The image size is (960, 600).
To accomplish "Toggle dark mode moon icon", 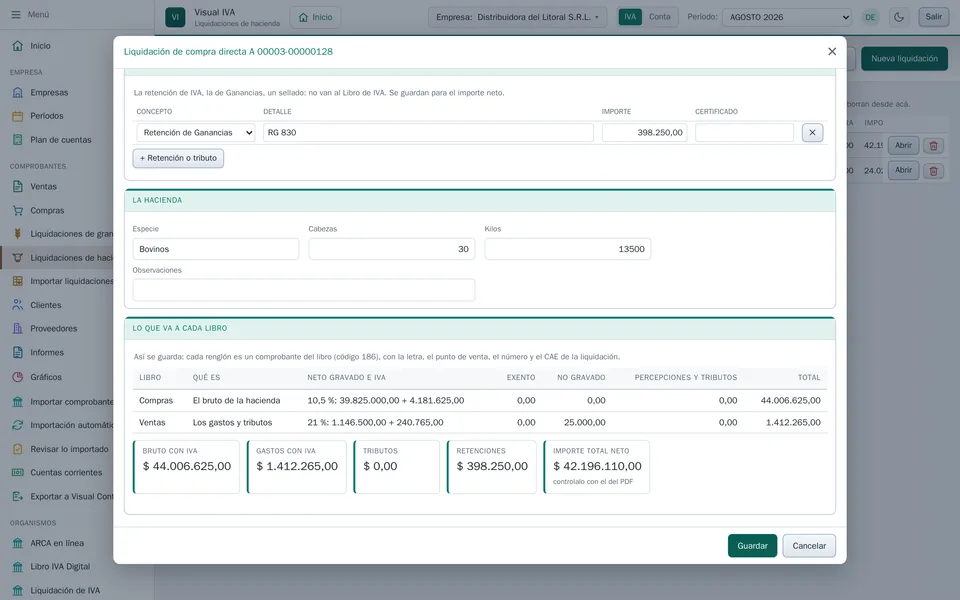I will coord(899,17).
